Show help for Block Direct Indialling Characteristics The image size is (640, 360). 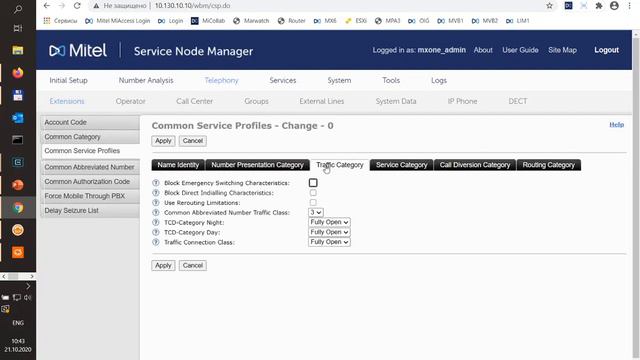click(156, 193)
